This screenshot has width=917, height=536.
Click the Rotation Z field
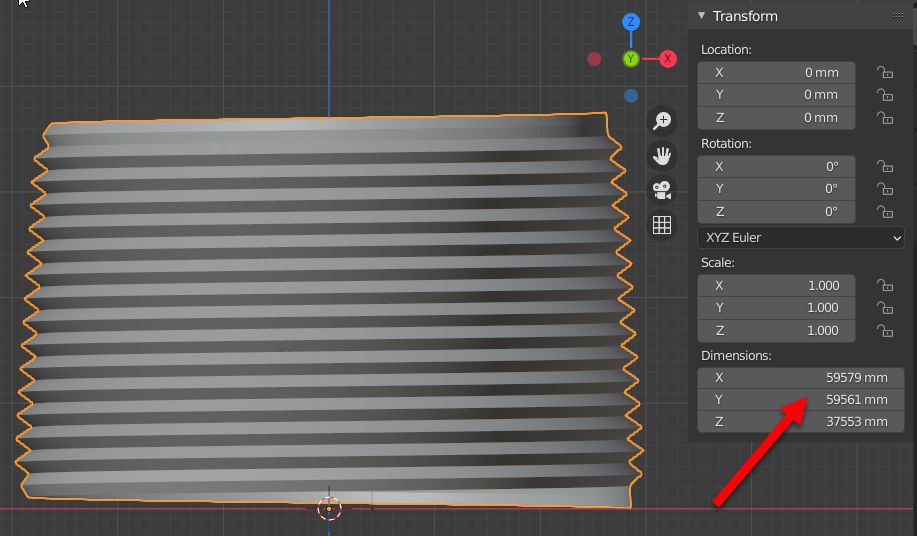776,212
